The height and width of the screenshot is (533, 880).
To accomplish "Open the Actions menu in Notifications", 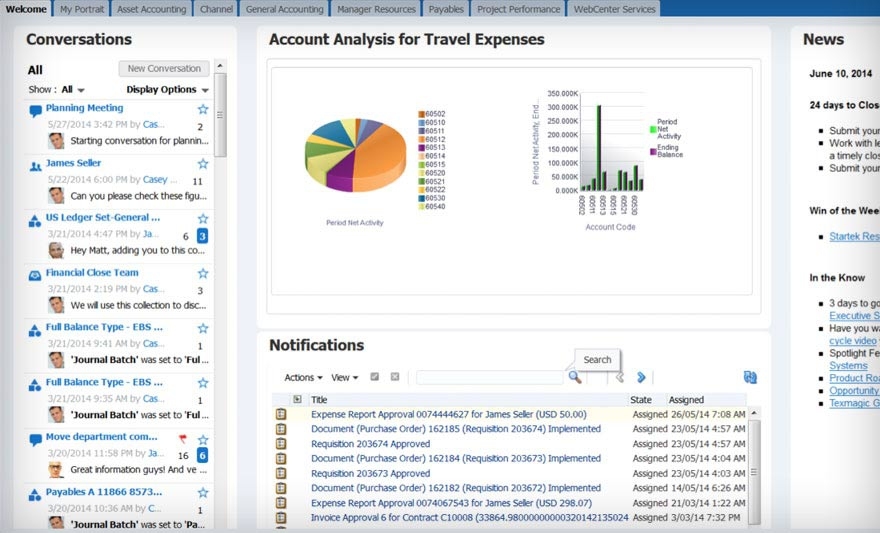I will click(303, 378).
